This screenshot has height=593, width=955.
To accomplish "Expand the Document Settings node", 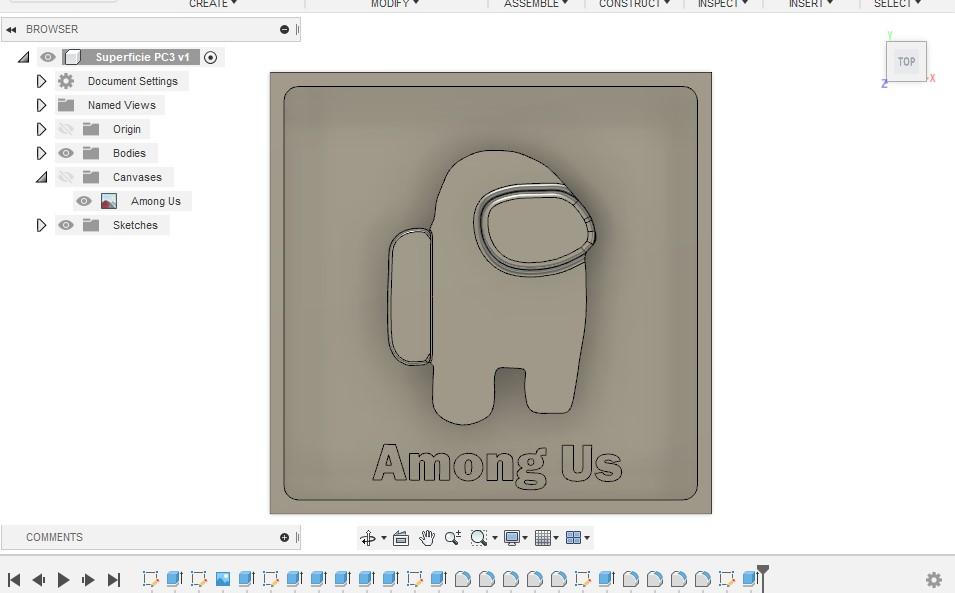I will click(41, 81).
